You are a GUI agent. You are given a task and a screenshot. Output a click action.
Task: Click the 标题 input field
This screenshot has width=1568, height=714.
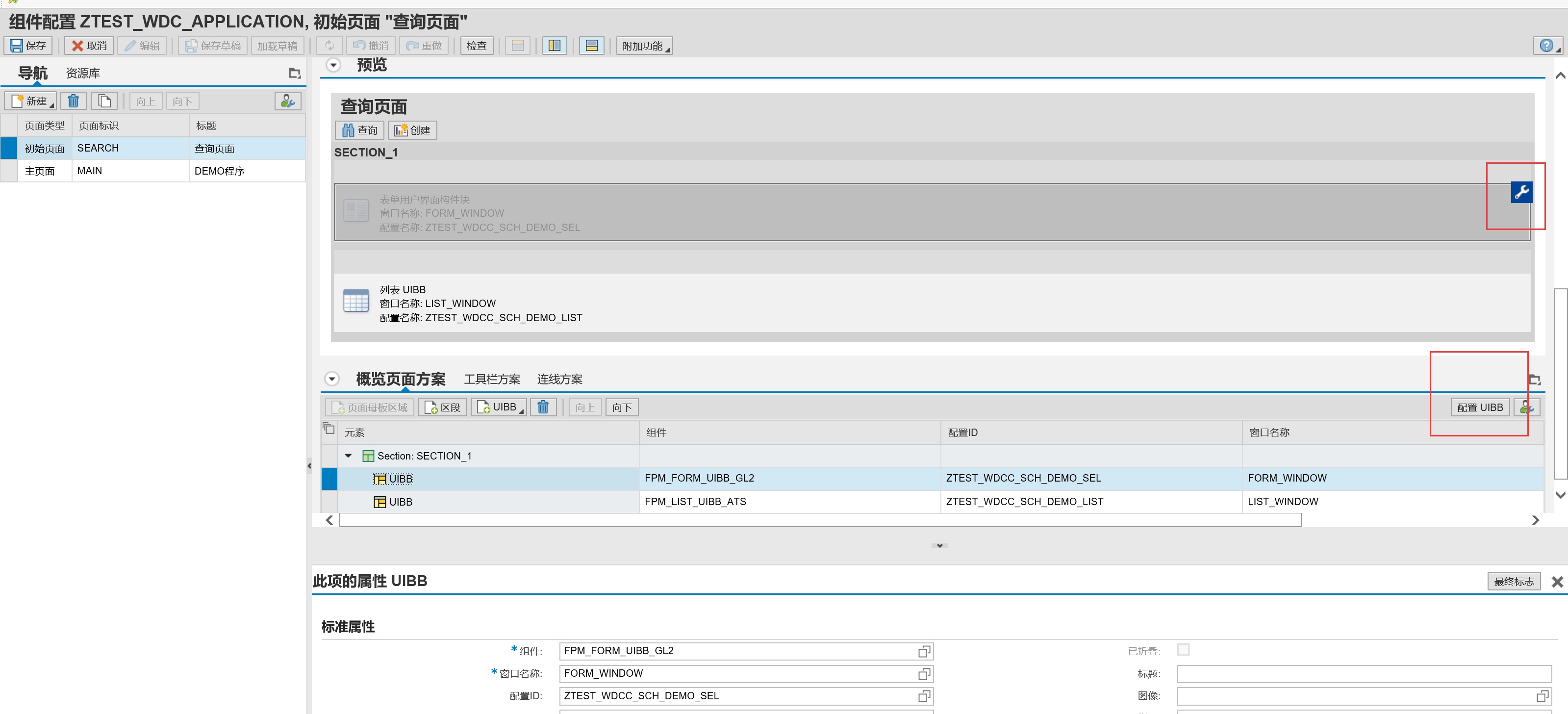pyautogui.click(x=1364, y=674)
